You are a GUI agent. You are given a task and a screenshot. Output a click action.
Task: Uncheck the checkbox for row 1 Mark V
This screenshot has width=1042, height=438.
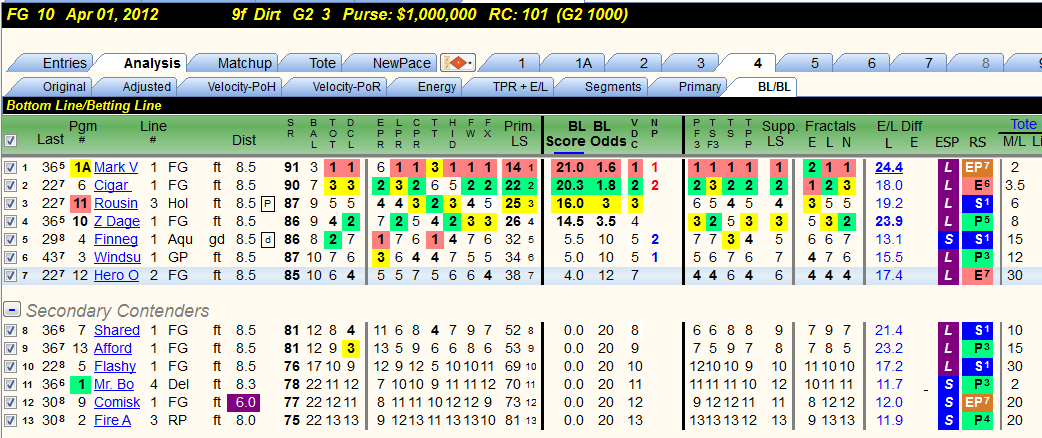[x=10, y=167]
